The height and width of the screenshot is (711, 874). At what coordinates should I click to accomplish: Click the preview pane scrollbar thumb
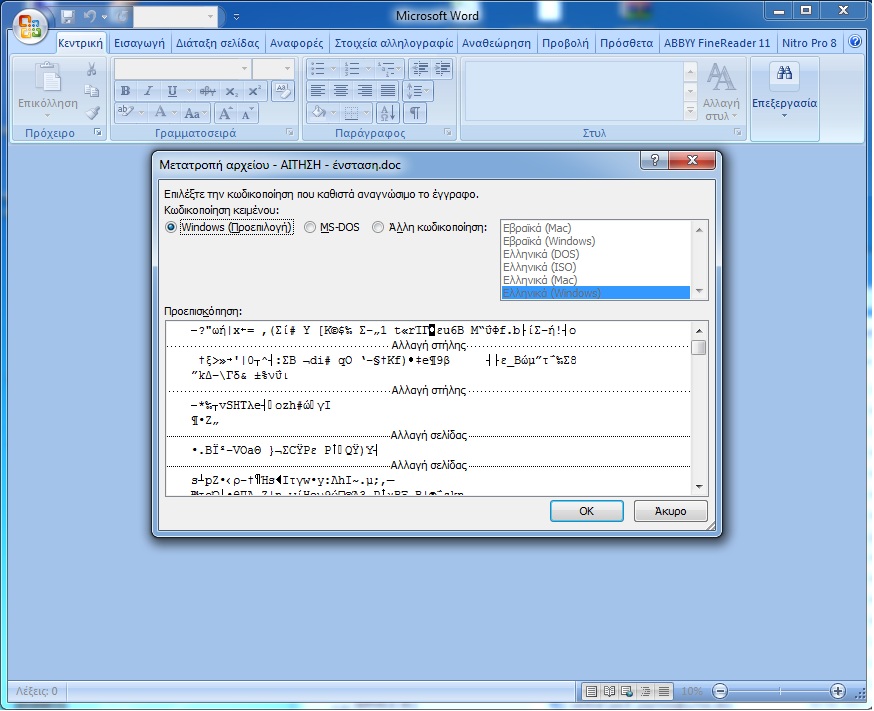(698, 348)
